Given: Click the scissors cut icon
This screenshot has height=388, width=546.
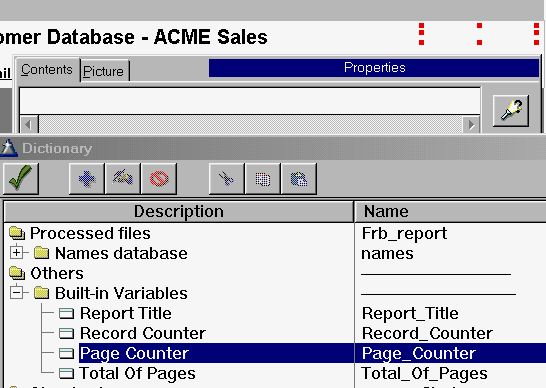Looking at the screenshot, I should pyautogui.click(x=226, y=179).
